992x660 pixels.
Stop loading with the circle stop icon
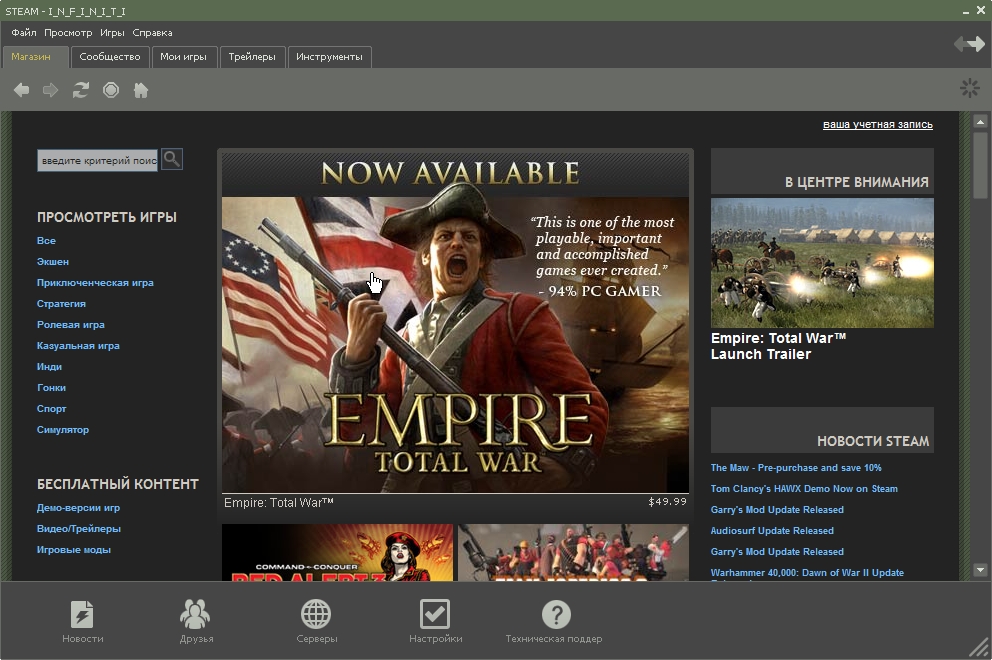pyautogui.click(x=111, y=90)
